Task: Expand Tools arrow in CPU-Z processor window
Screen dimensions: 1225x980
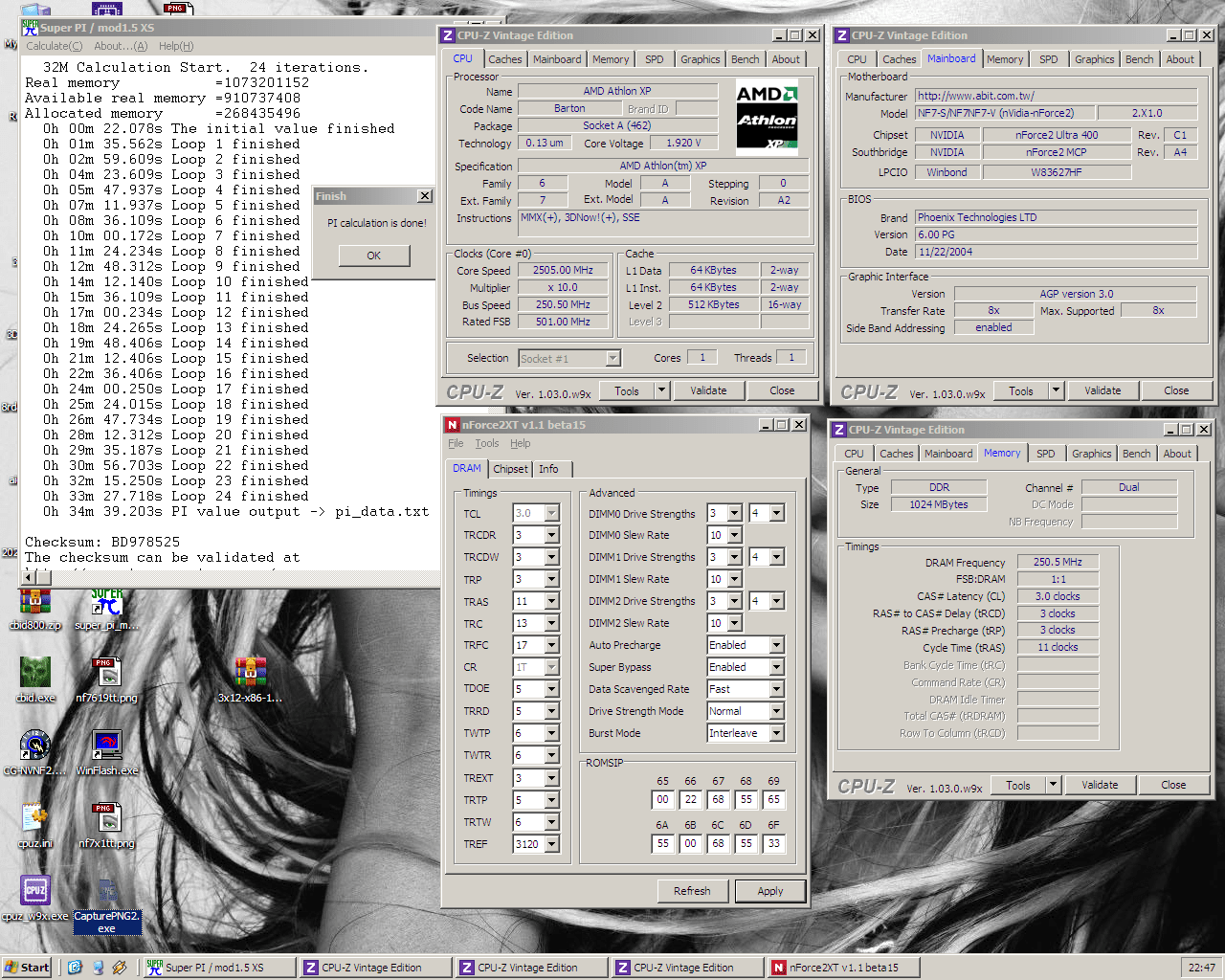Action: coord(661,390)
